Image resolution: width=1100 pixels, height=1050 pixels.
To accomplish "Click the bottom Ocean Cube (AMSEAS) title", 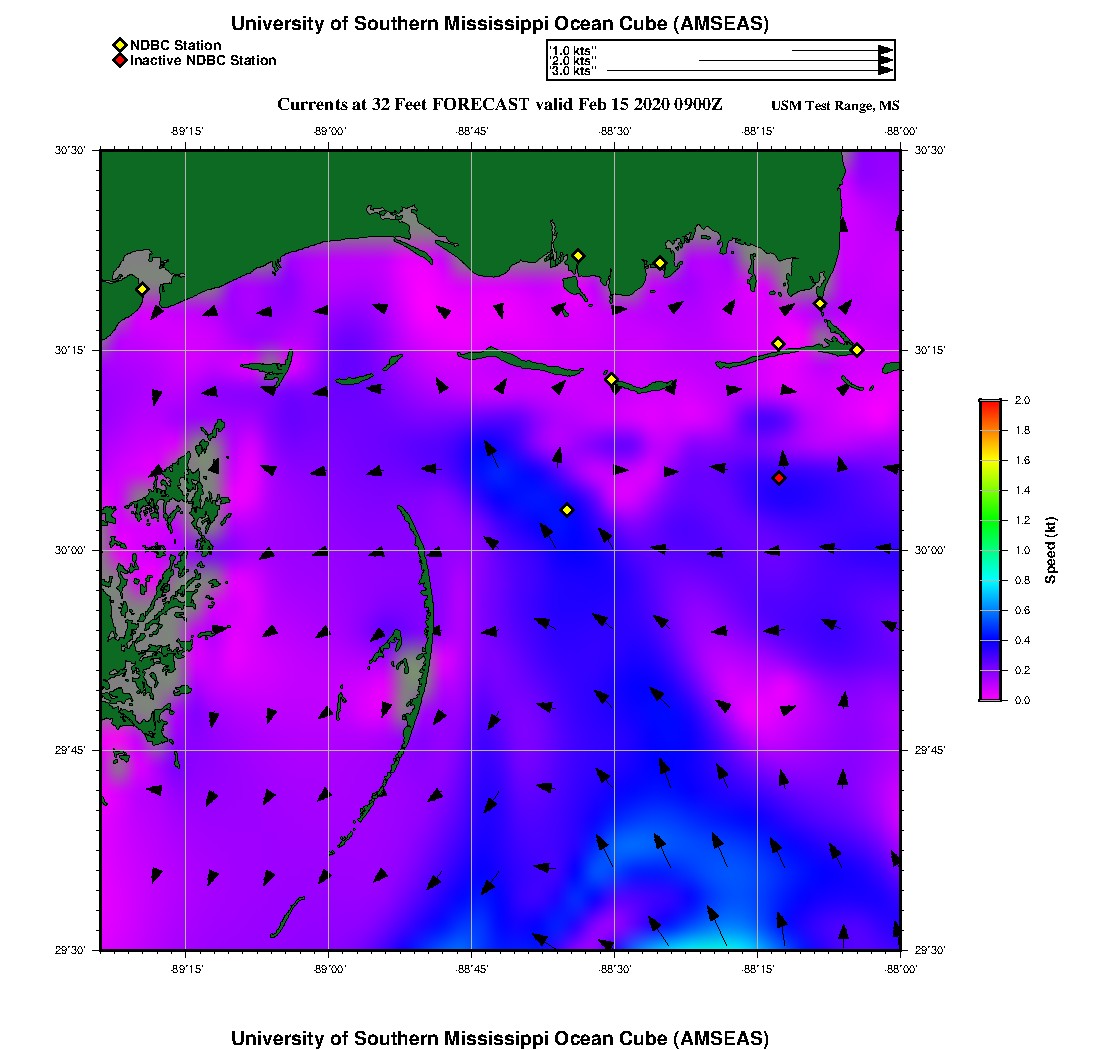I will [500, 1037].
